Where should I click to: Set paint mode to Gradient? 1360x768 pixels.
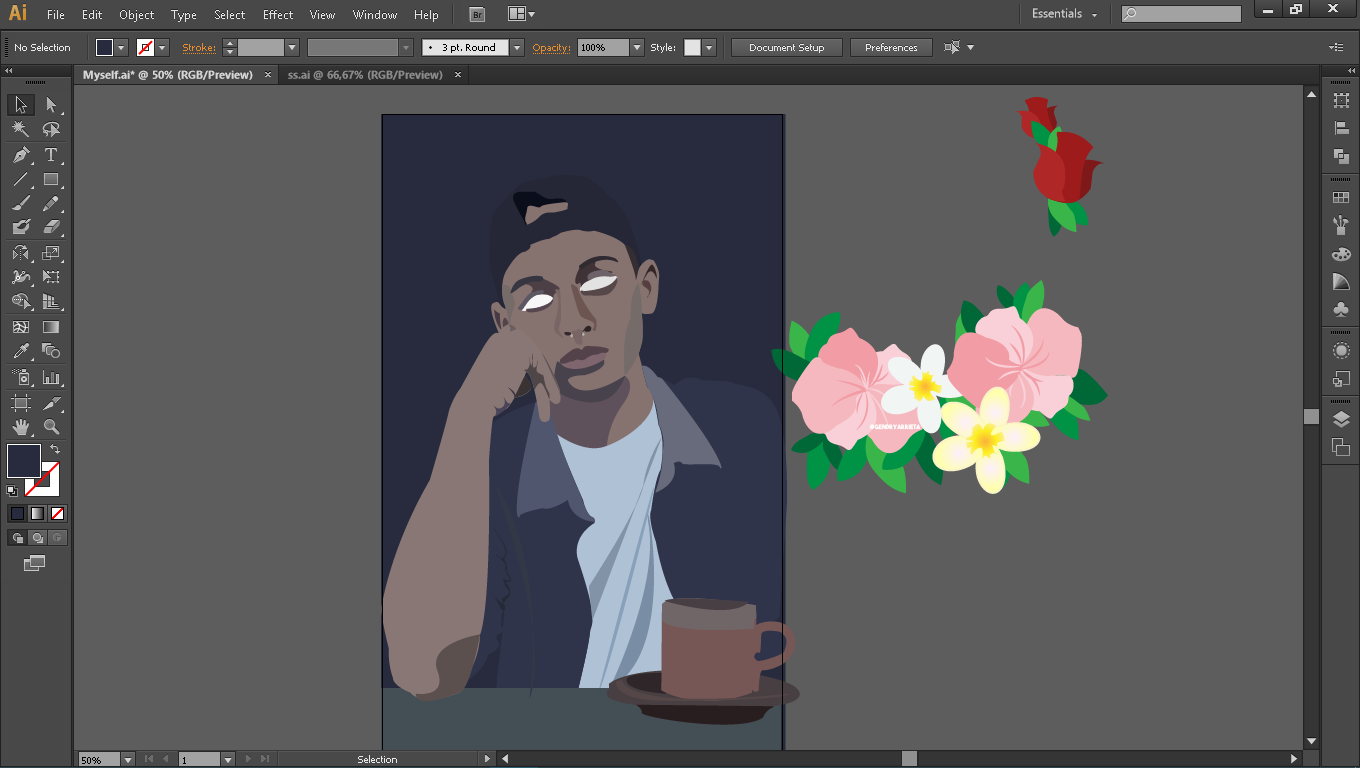pos(37,513)
